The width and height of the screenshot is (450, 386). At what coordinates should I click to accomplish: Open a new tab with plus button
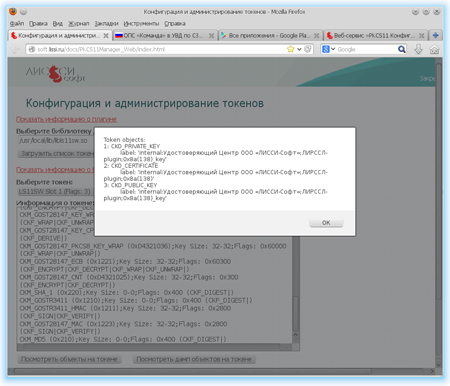tap(435, 35)
